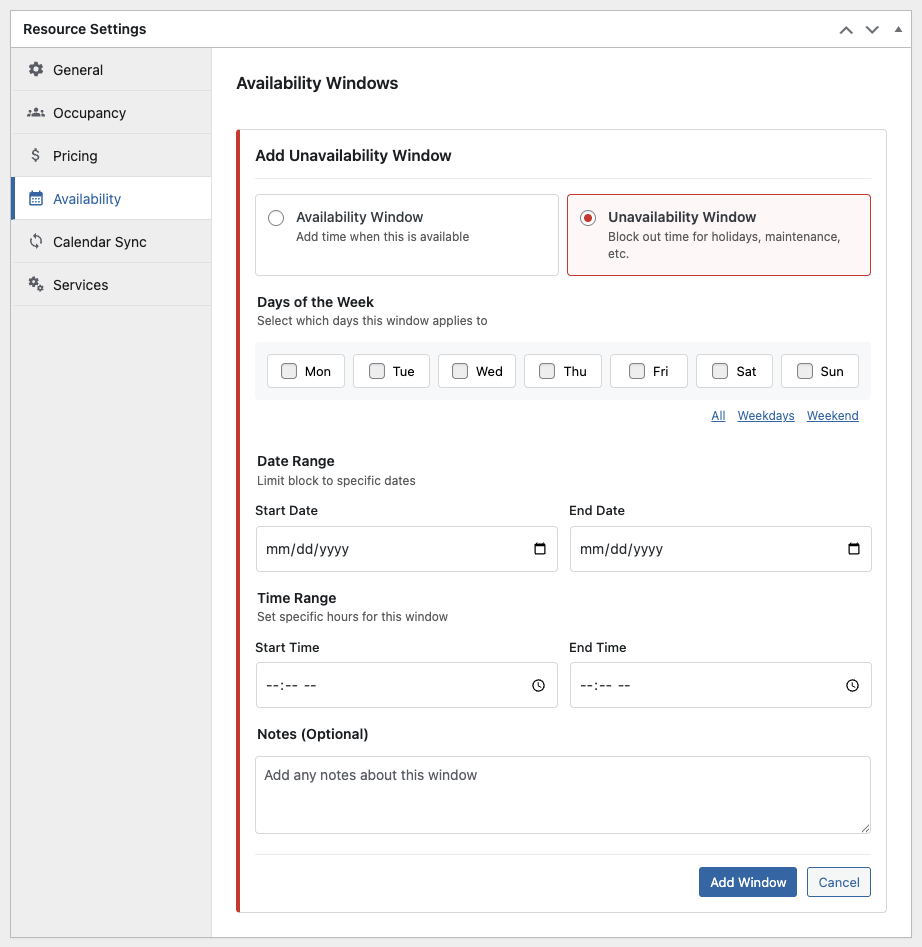Move Resource Settings panel up with arrow
Image resolution: width=922 pixels, height=947 pixels.
click(x=846, y=30)
